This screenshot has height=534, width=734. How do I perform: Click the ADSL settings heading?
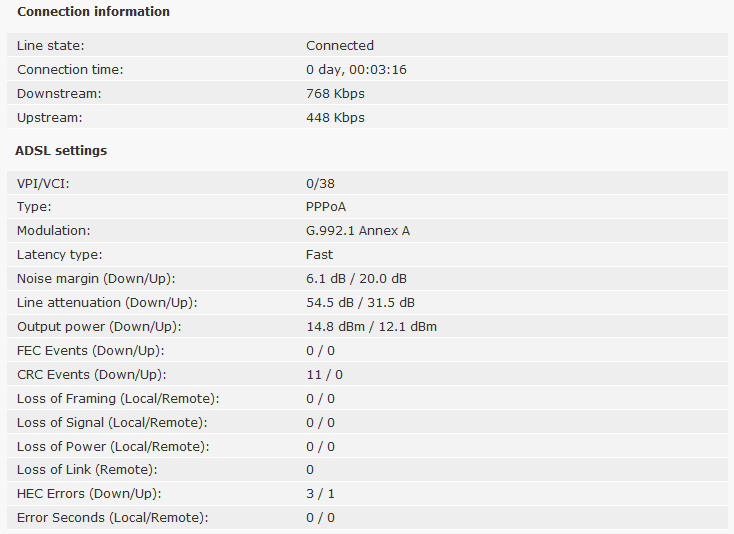pos(61,151)
